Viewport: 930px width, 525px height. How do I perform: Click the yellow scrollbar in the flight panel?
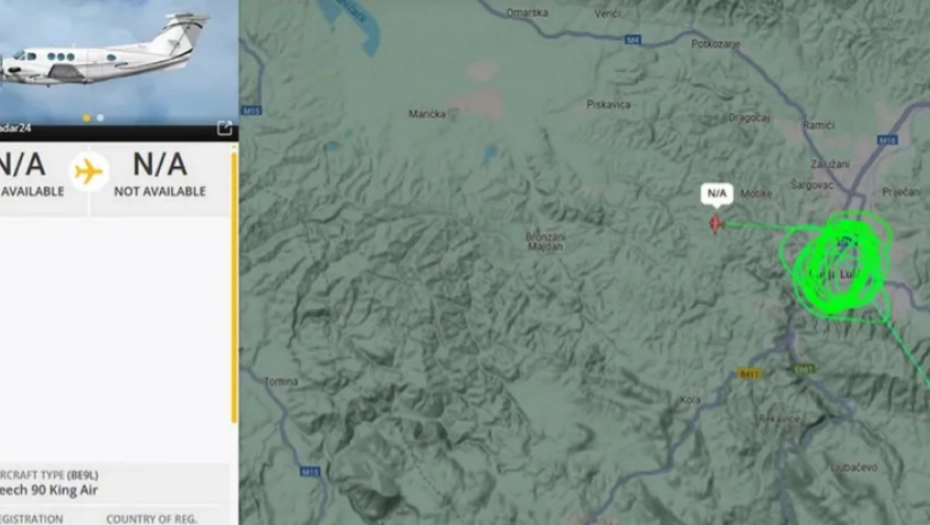(234, 288)
